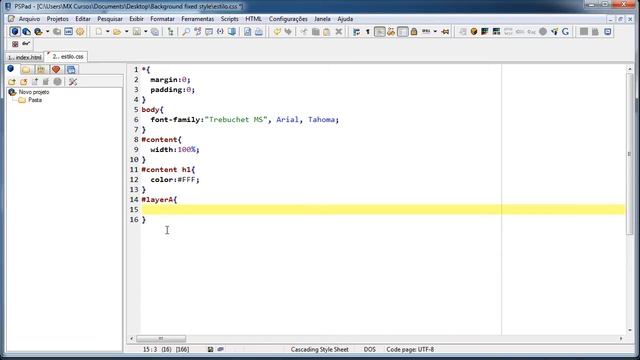Open the Arquivo menu
The height and width of the screenshot is (360, 640).
(x=29, y=19)
